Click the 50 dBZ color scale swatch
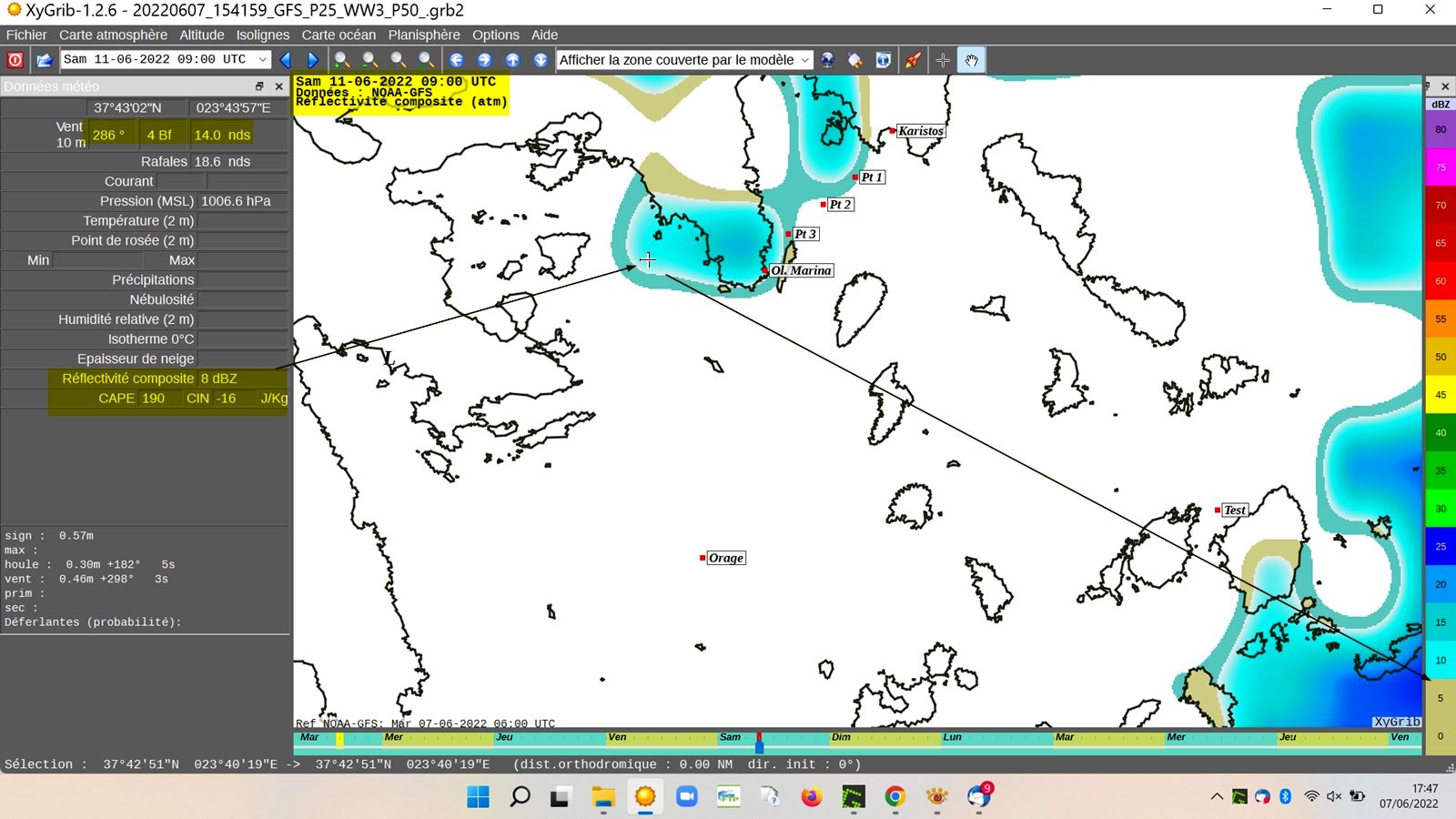 point(1441,357)
